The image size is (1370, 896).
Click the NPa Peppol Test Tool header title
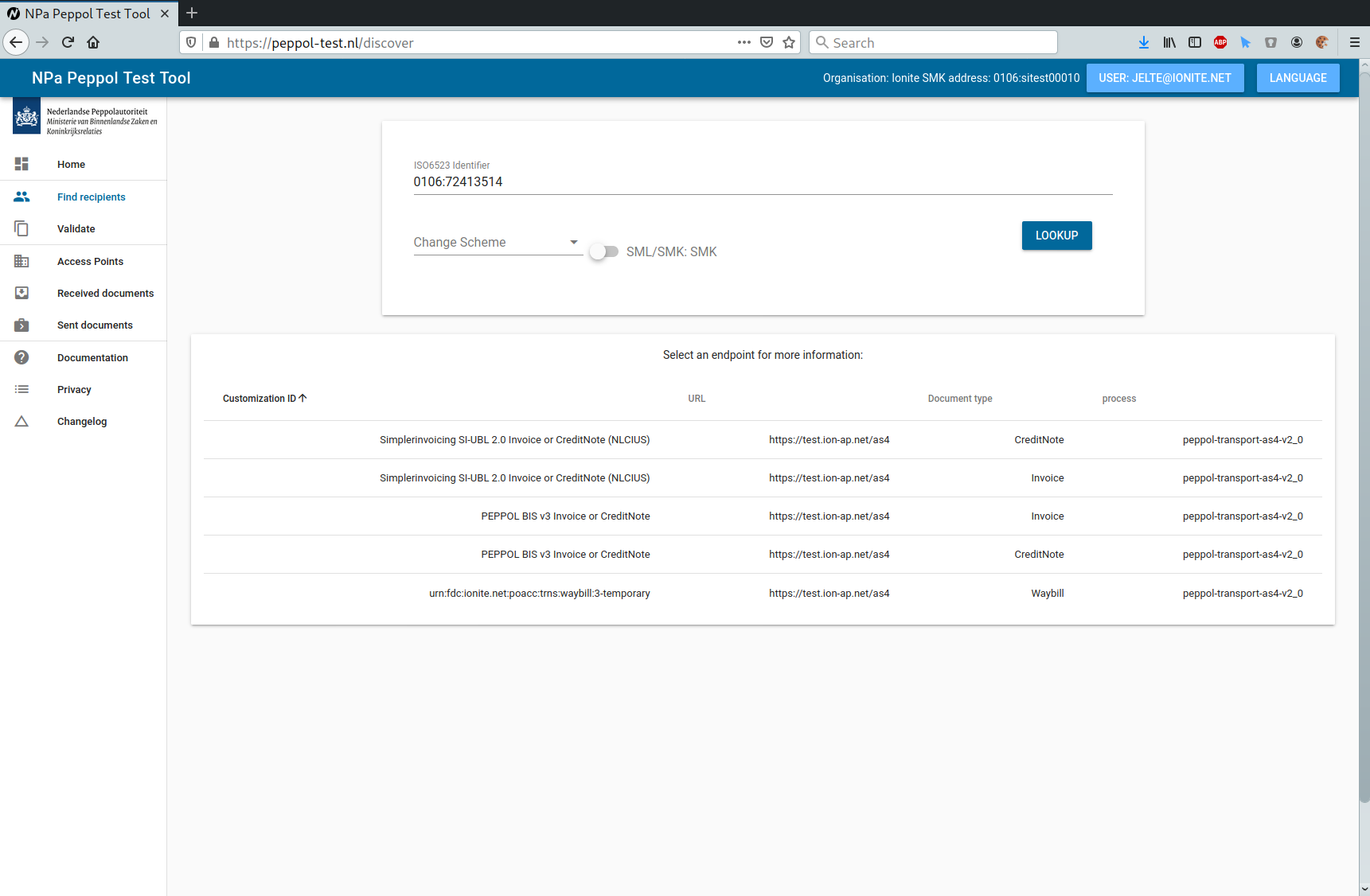coord(111,78)
